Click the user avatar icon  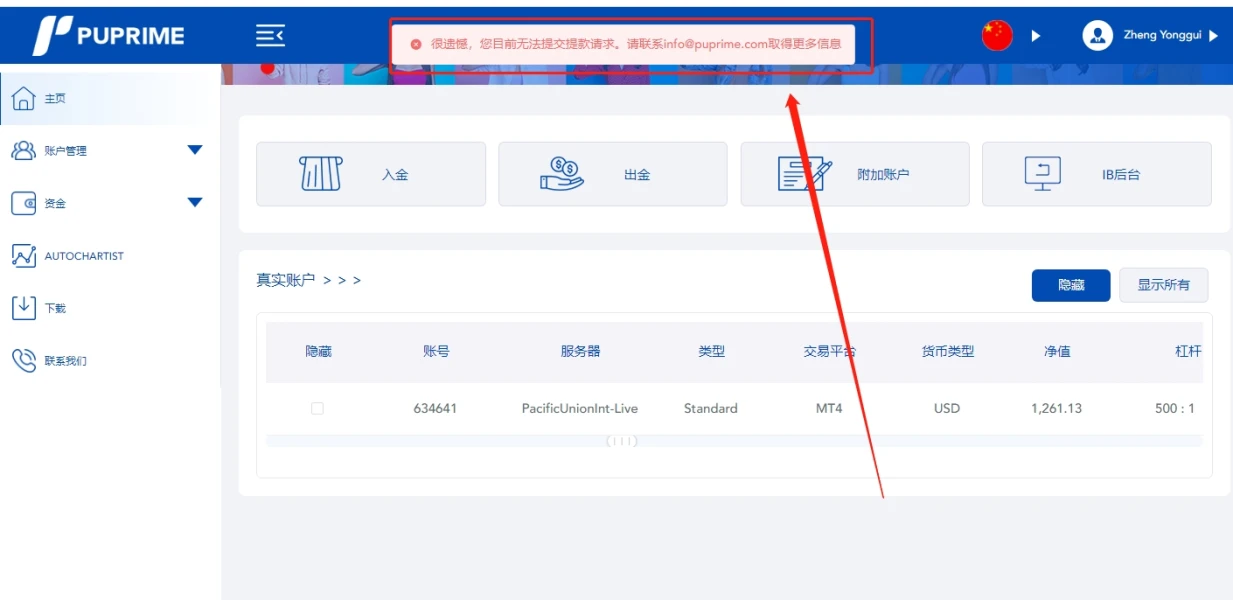point(1098,36)
